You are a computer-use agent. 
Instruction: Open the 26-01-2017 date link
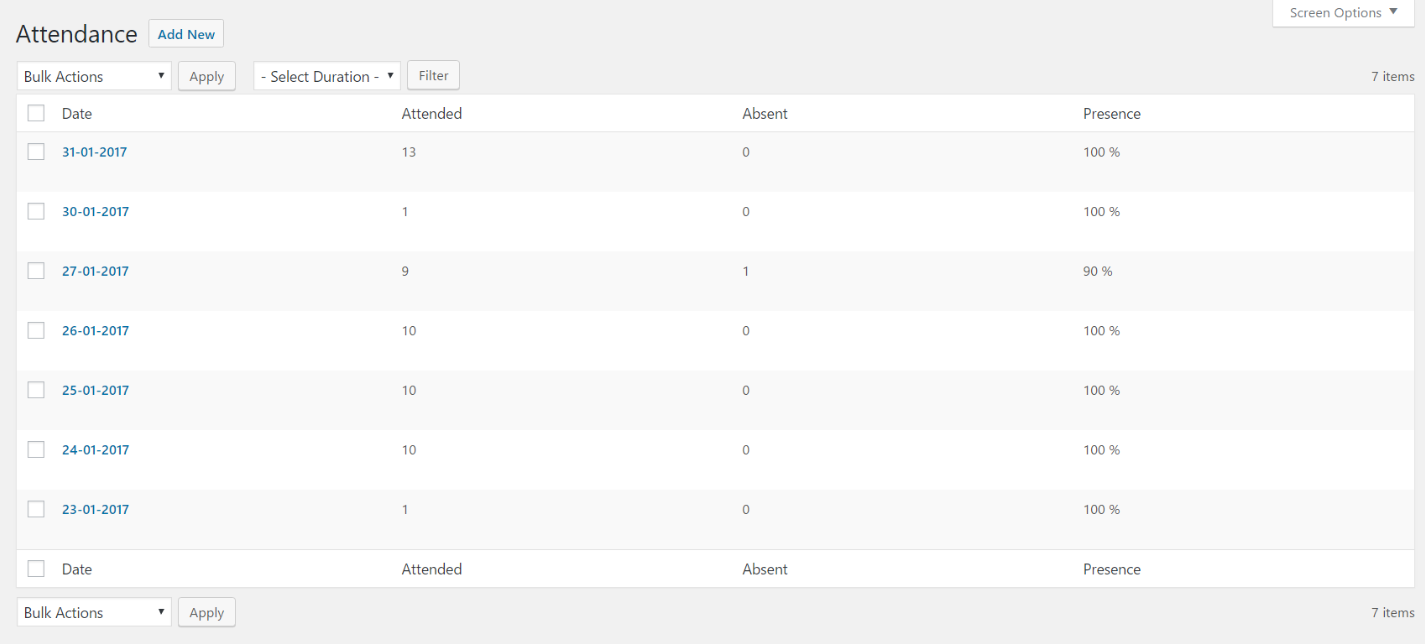pyautogui.click(x=95, y=331)
